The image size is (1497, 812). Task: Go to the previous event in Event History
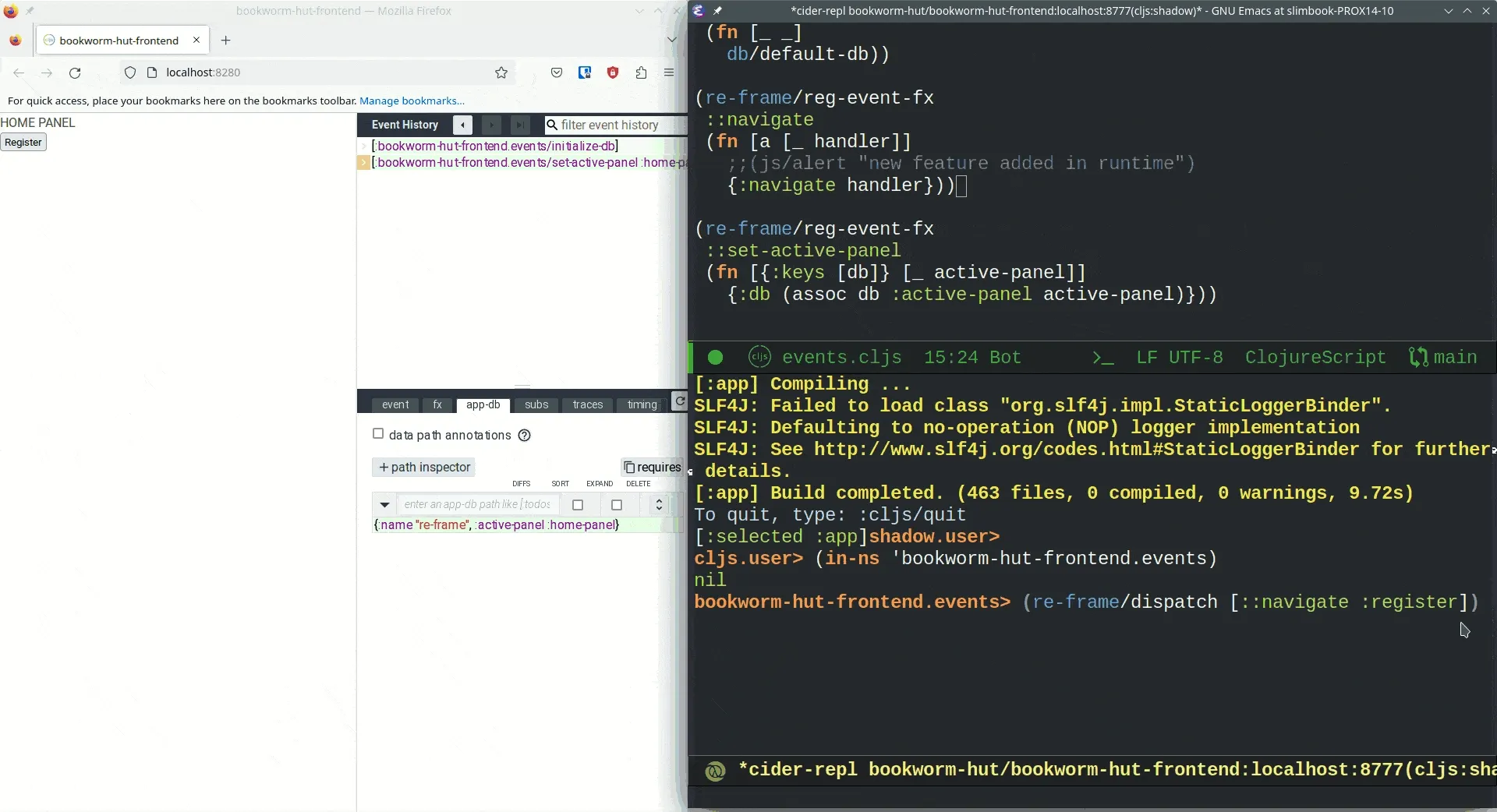pyautogui.click(x=462, y=125)
